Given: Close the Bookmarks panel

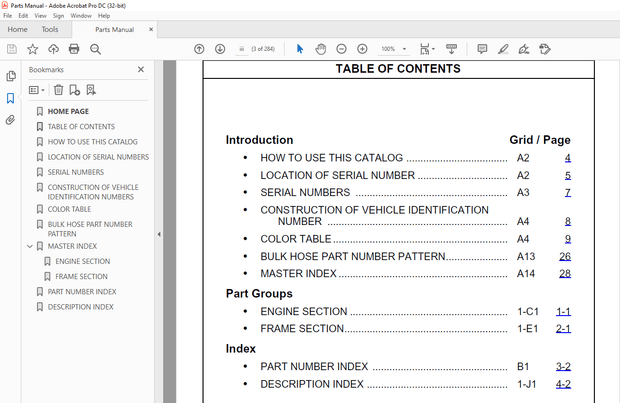Looking at the screenshot, I should pyautogui.click(x=141, y=70).
